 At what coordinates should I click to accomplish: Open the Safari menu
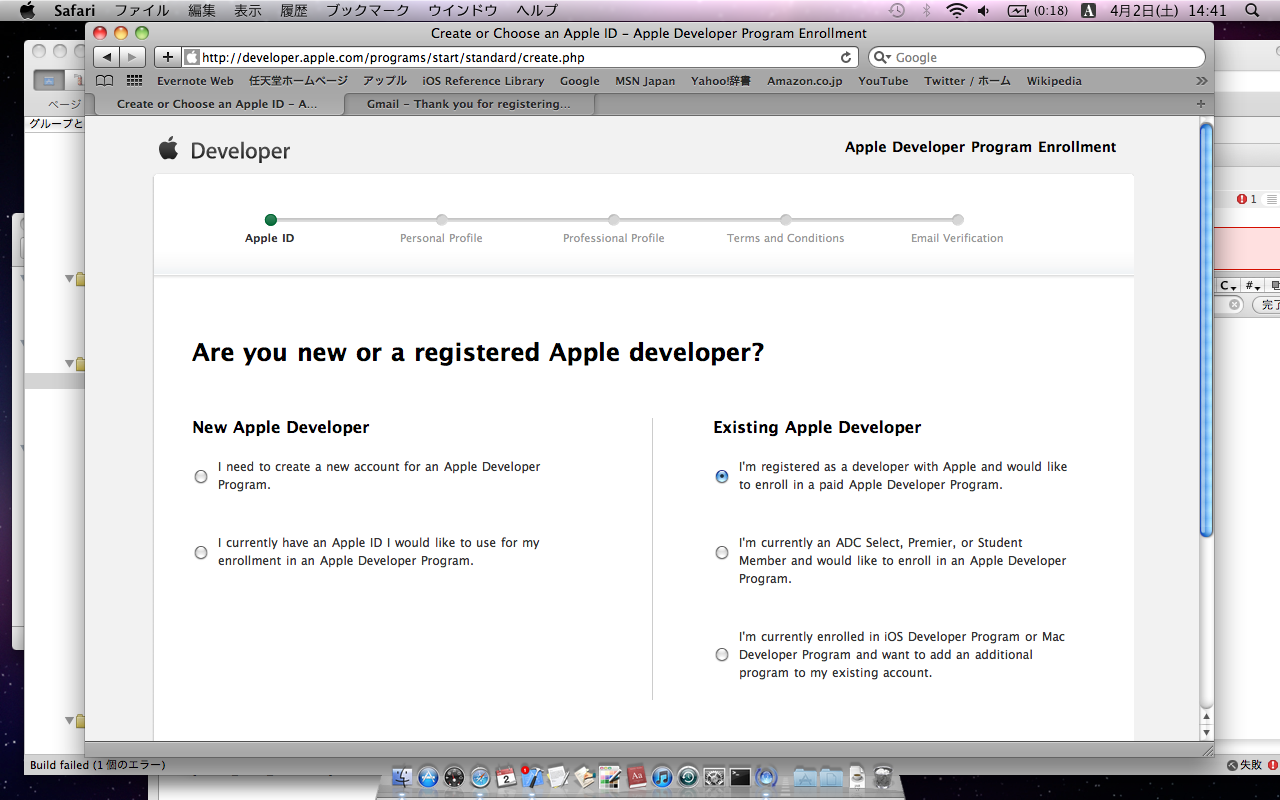point(74,11)
